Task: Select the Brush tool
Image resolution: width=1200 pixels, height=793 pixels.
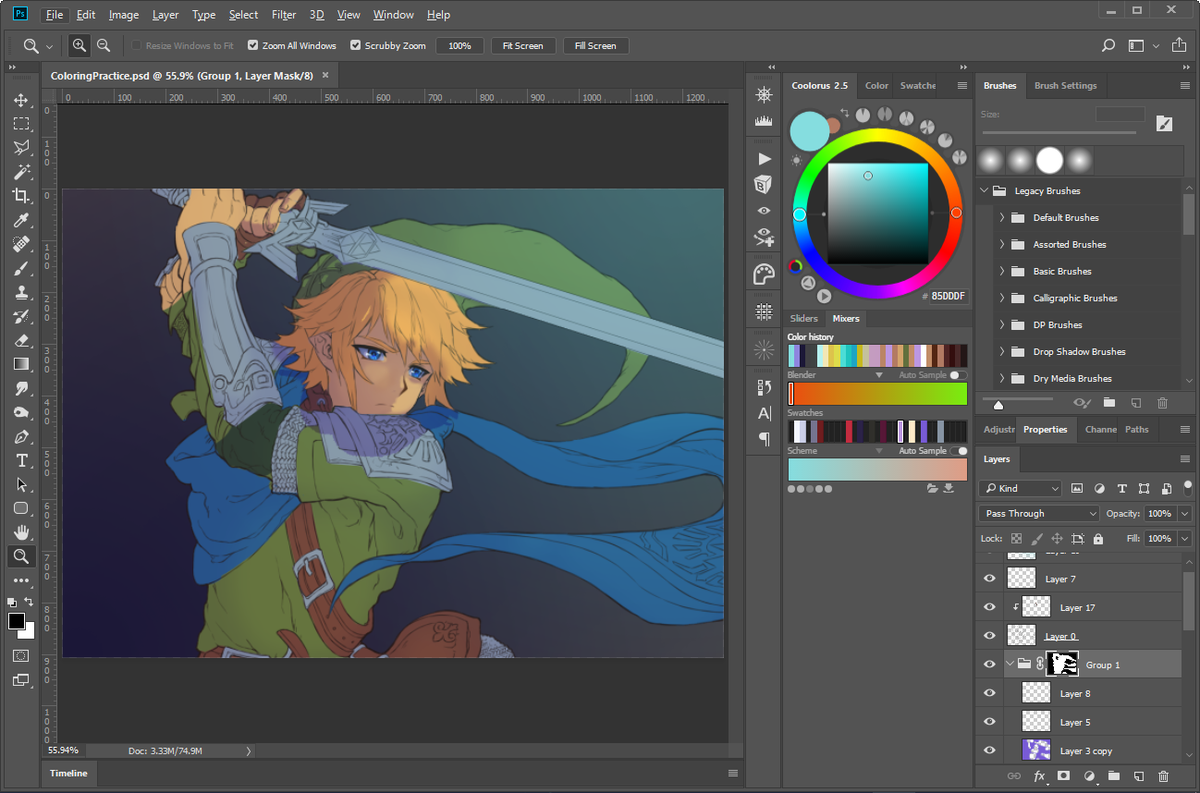Action: tap(21, 268)
